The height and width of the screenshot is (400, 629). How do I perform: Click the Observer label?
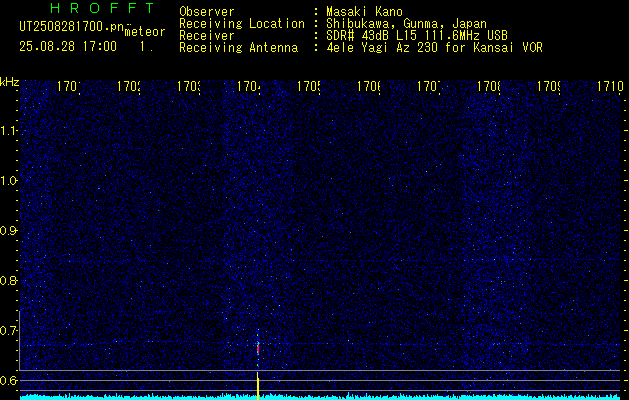207,12
